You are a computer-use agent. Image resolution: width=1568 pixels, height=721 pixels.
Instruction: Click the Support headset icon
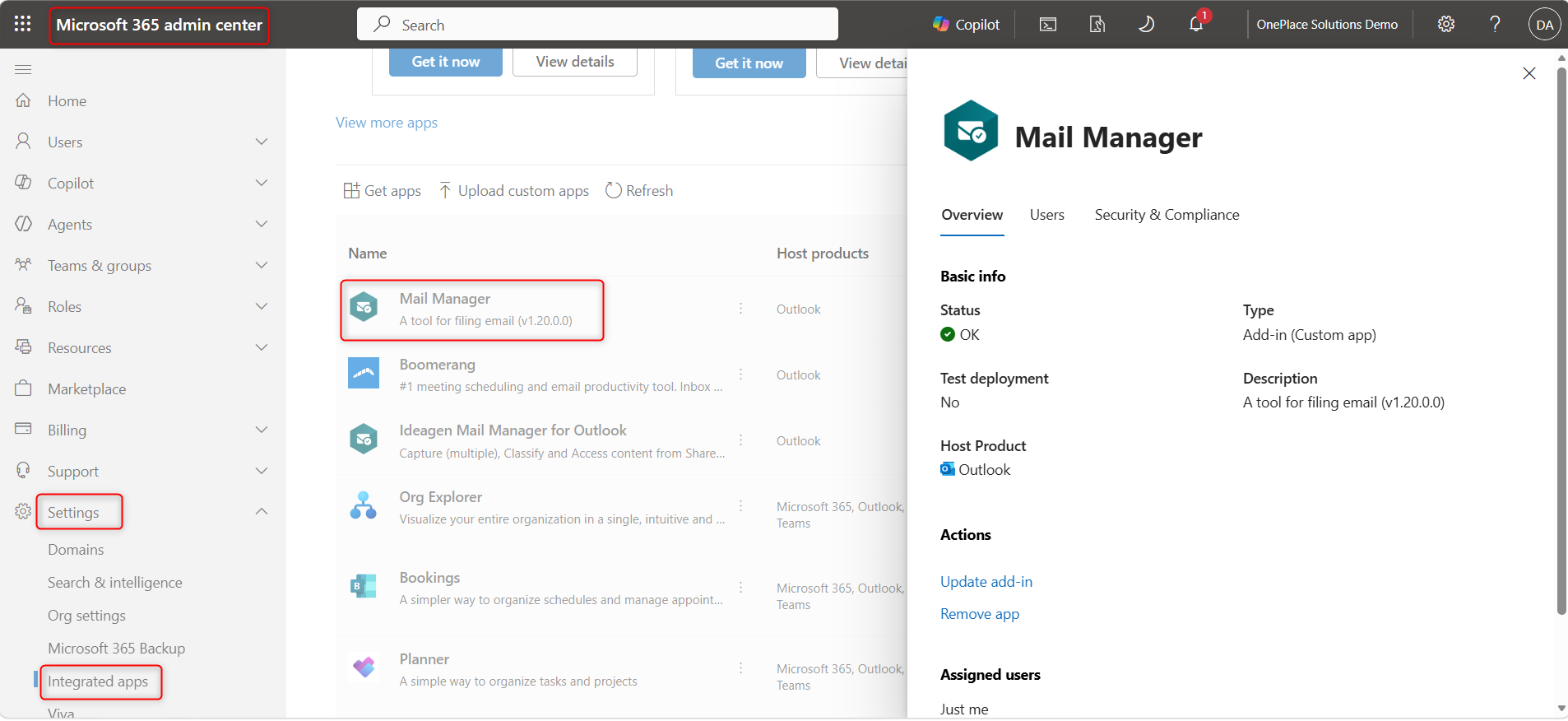coord(23,470)
